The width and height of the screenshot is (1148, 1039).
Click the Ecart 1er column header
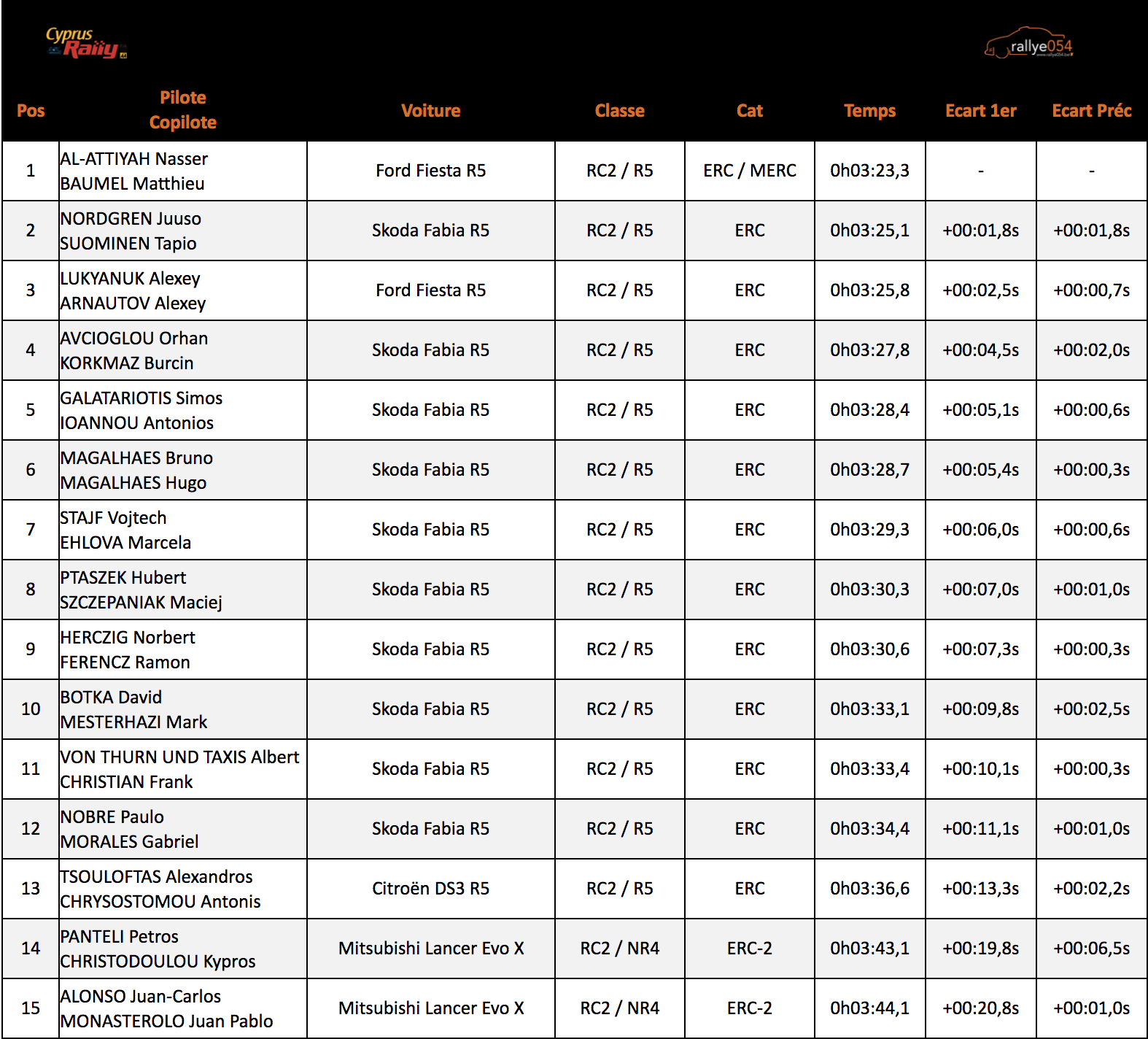(x=981, y=111)
